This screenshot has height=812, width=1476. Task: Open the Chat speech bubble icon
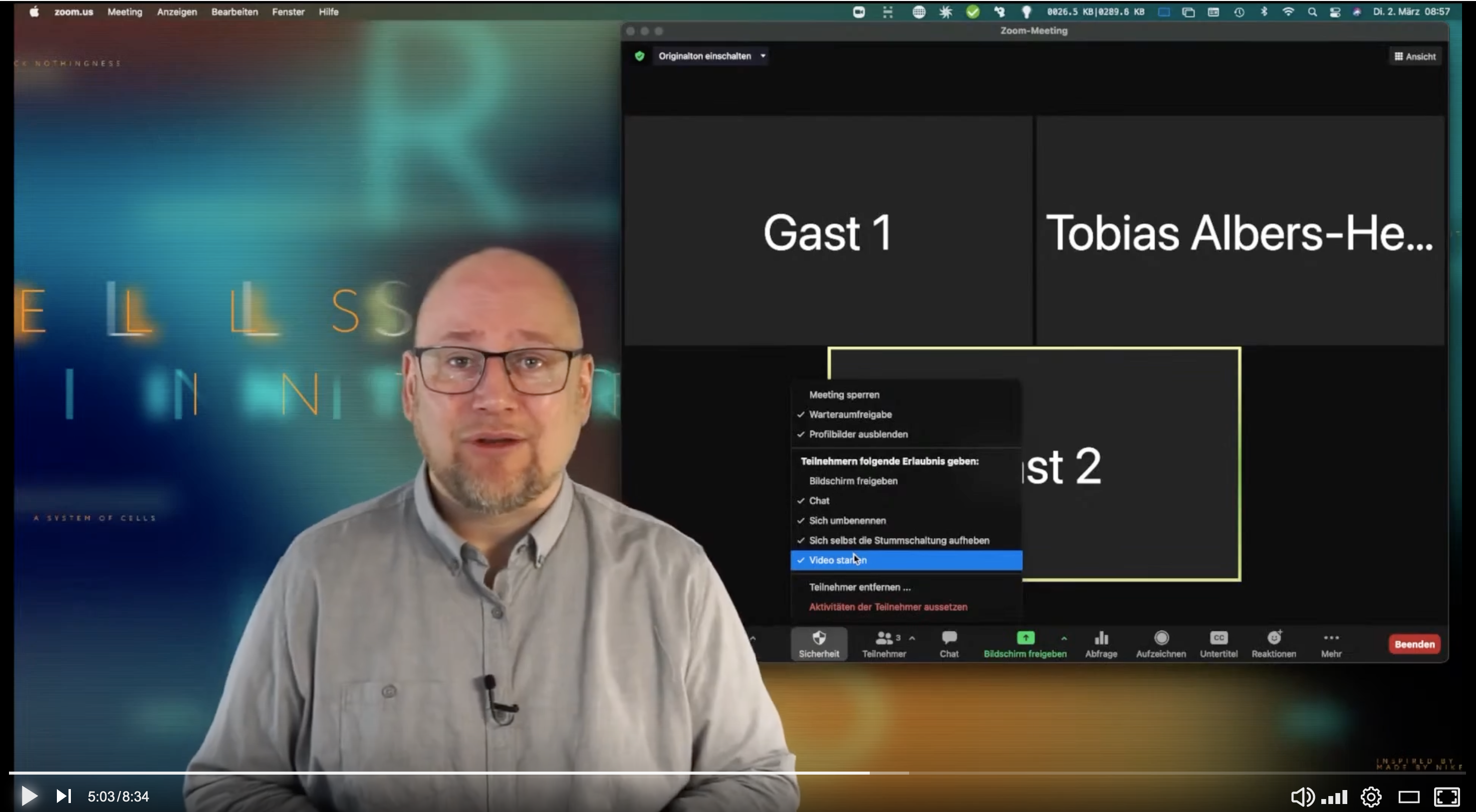click(x=949, y=638)
